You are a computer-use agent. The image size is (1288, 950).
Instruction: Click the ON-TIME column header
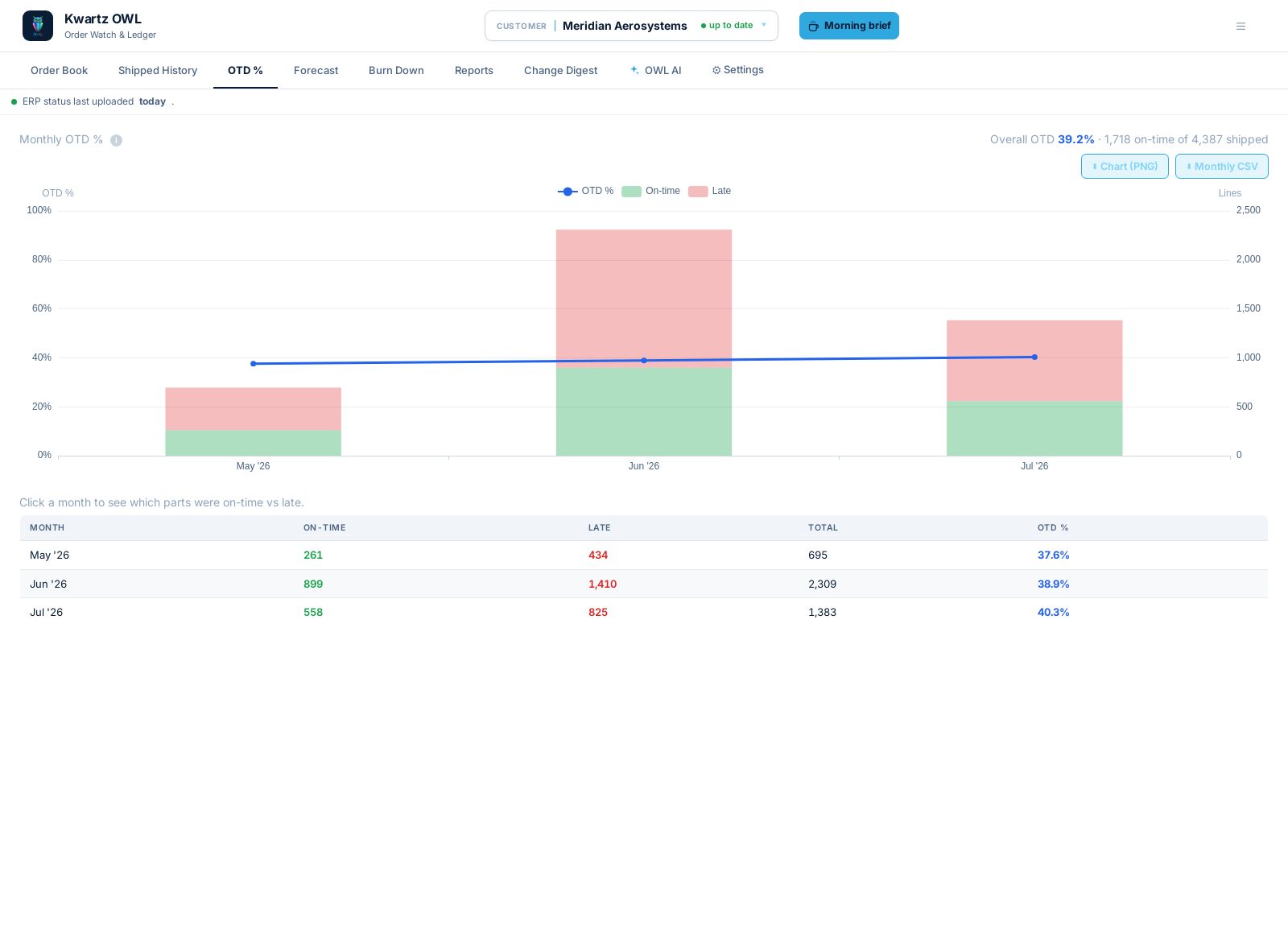tap(324, 528)
